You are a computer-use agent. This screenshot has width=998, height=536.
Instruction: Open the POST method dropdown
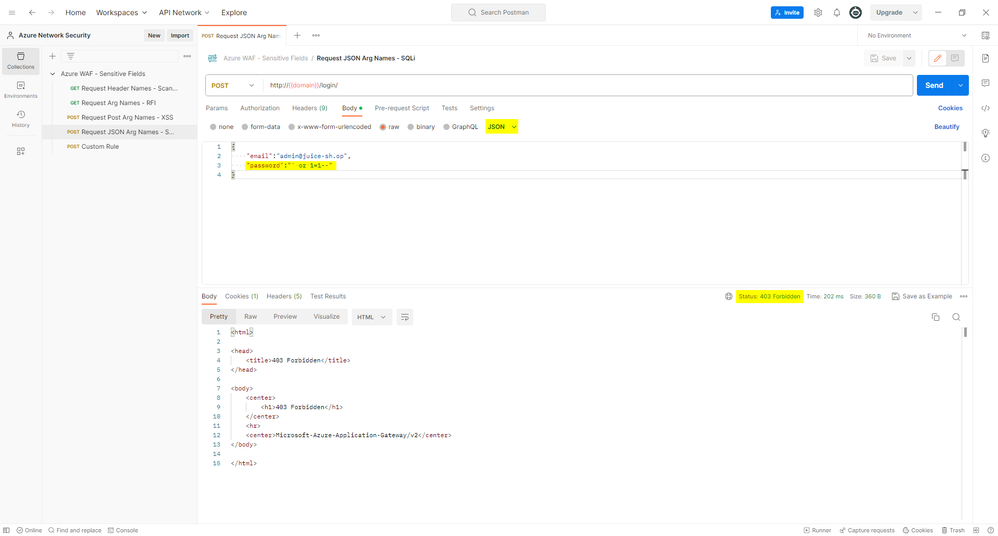tap(233, 85)
